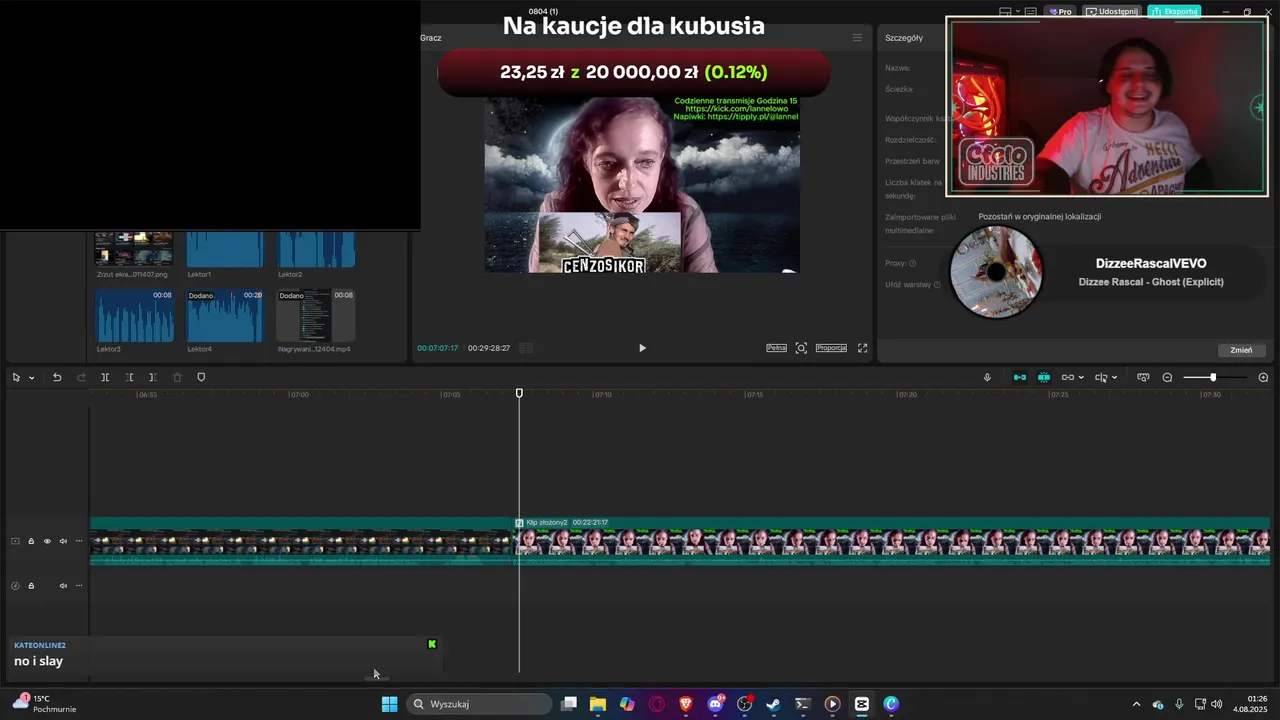Start voiceover recording with the microphone icon
This screenshot has width=1280, height=720.
(987, 377)
